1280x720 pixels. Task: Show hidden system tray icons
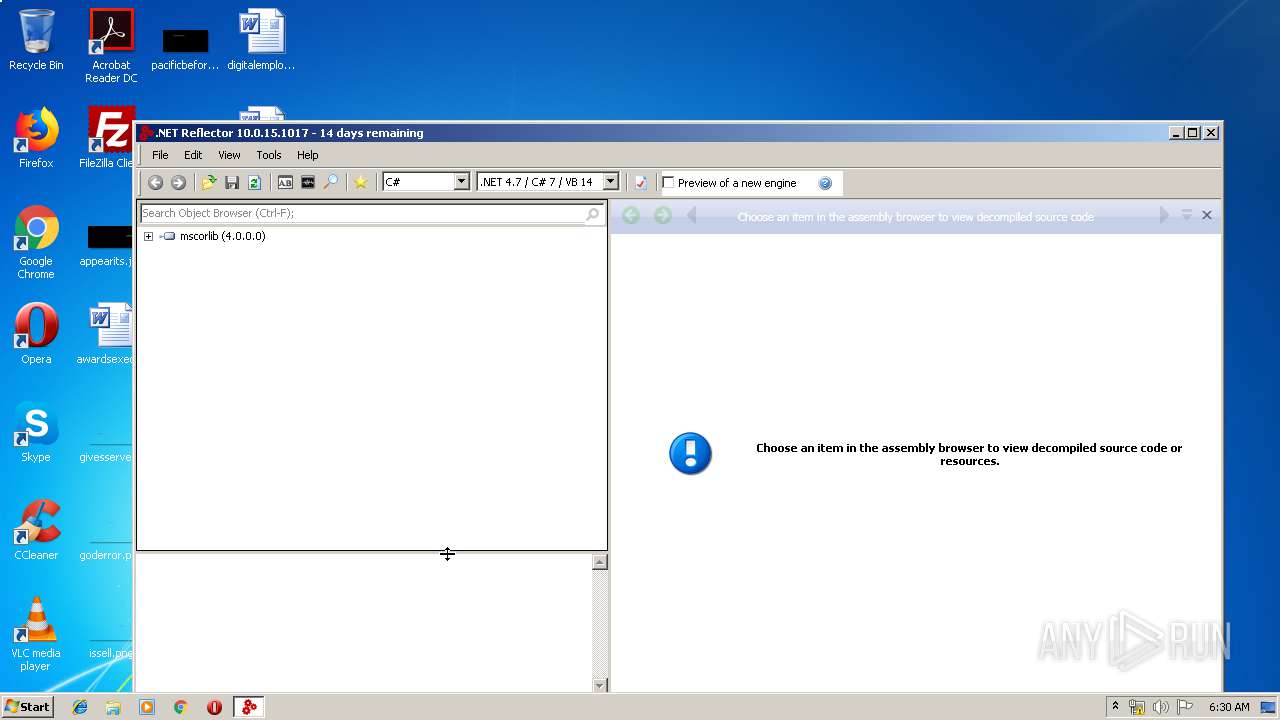click(1115, 707)
